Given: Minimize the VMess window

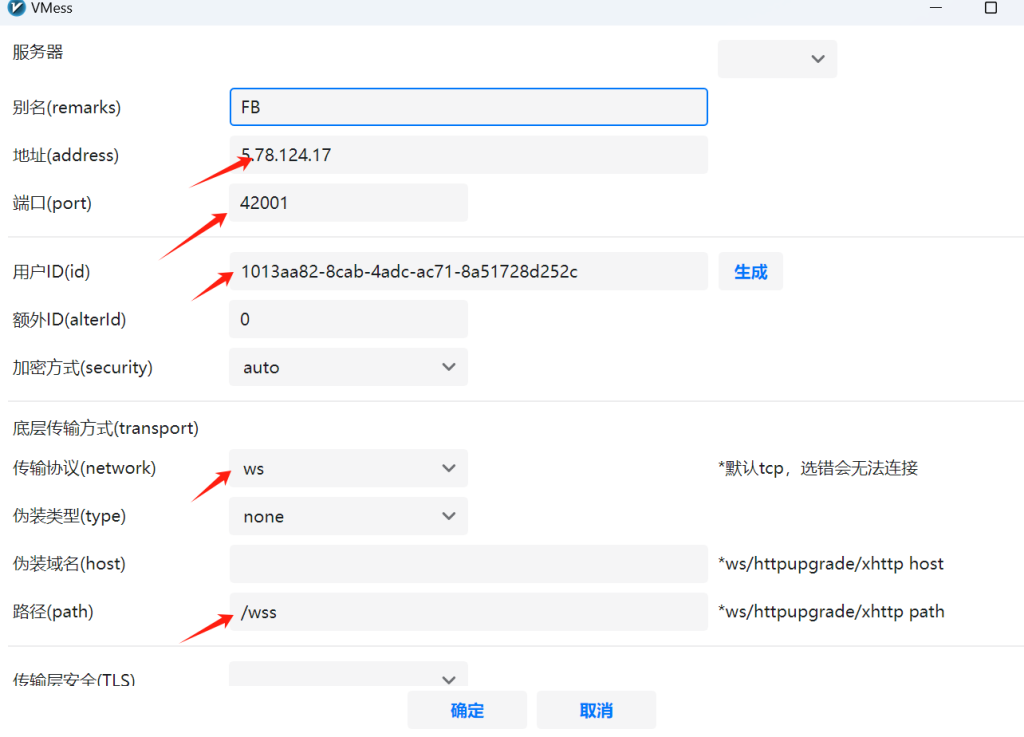Looking at the screenshot, I should pyautogui.click(x=935, y=8).
